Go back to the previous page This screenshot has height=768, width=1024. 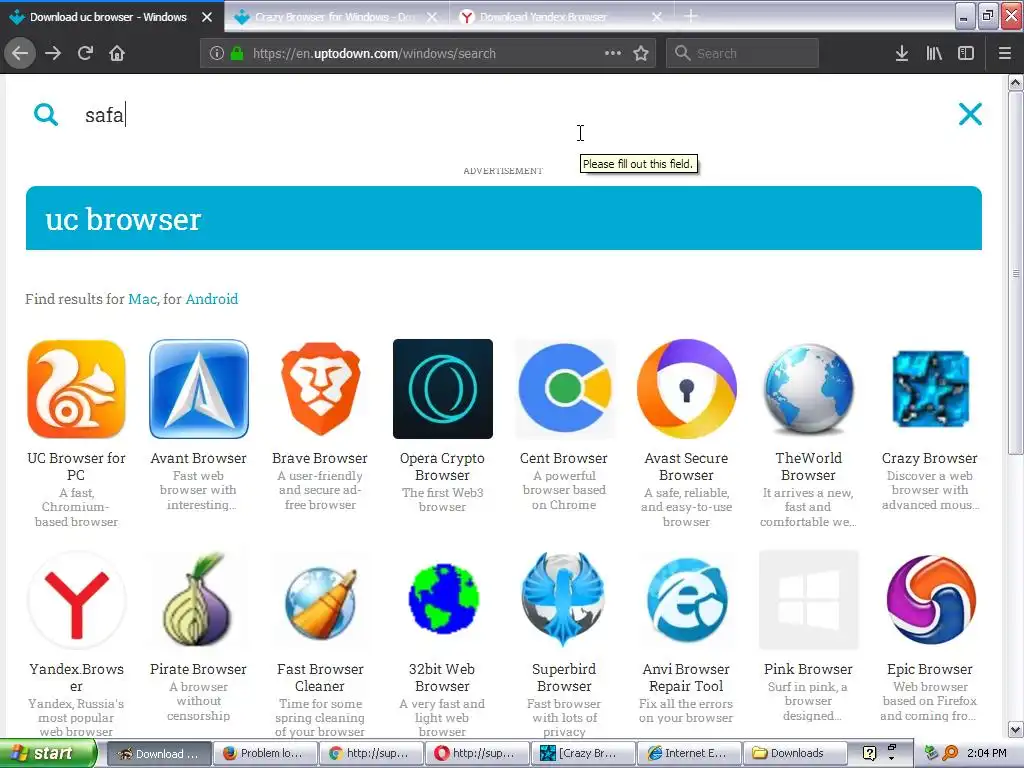click(x=20, y=53)
